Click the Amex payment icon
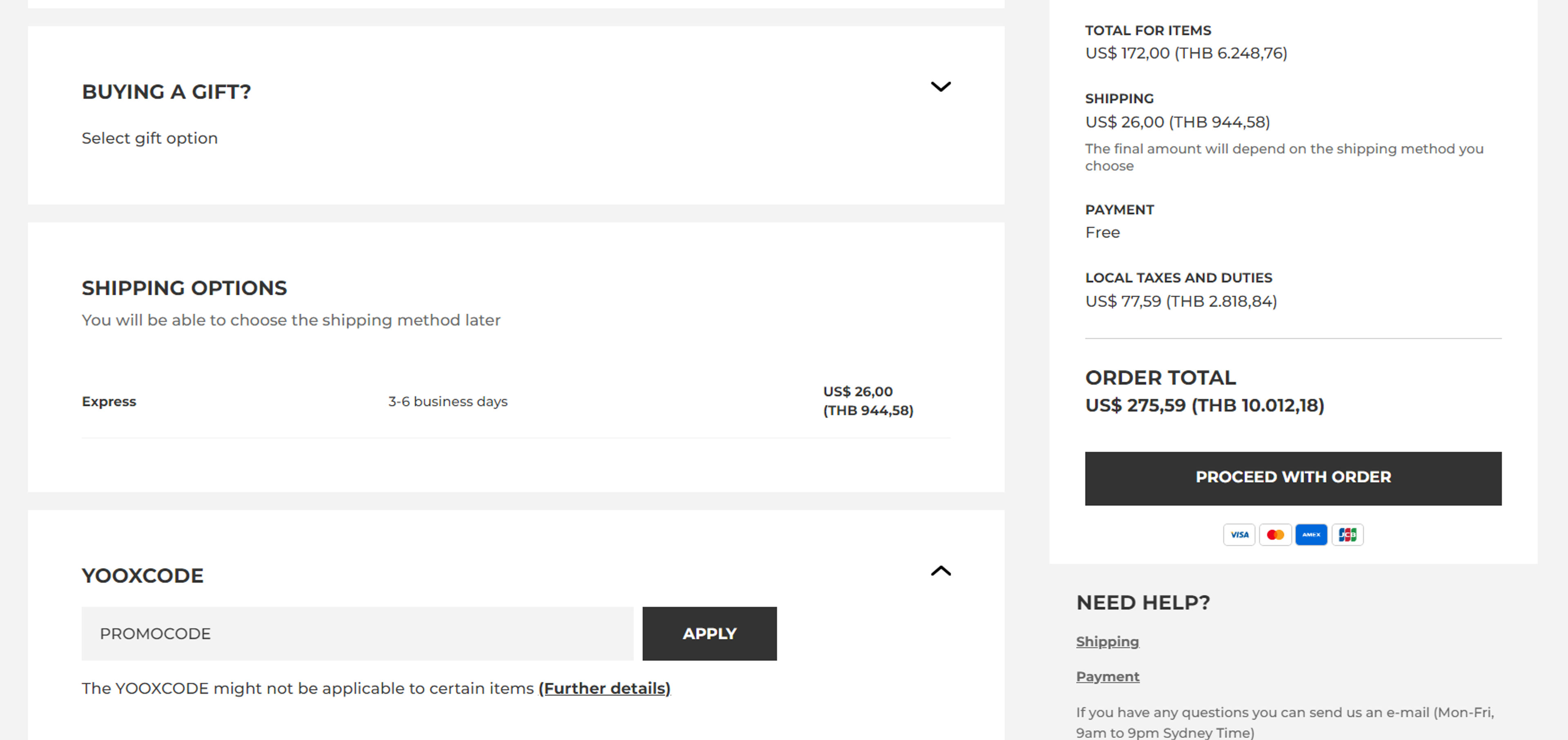1568x740 pixels. (x=1312, y=534)
